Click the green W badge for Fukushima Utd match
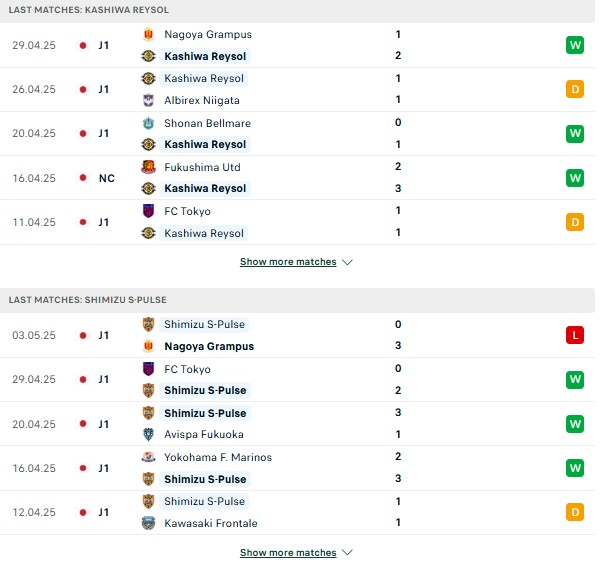The width and height of the screenshot is (601, 570). [x=575, y=178]
